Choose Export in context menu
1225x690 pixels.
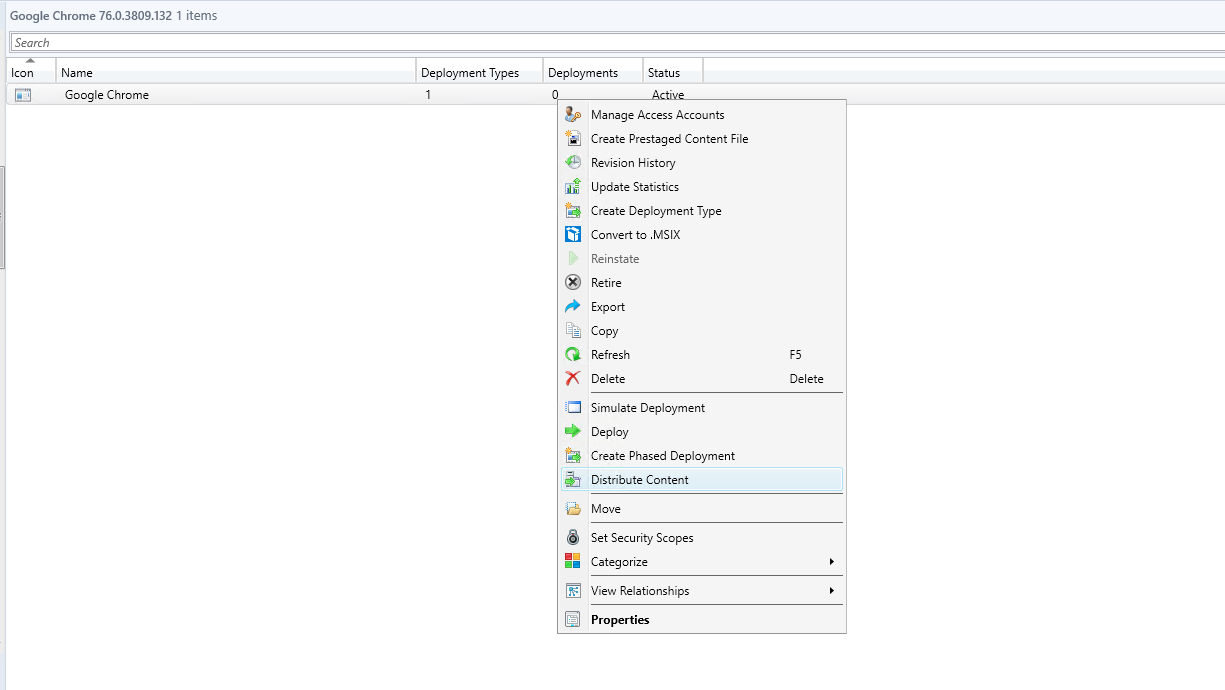(x=702, y=307)
